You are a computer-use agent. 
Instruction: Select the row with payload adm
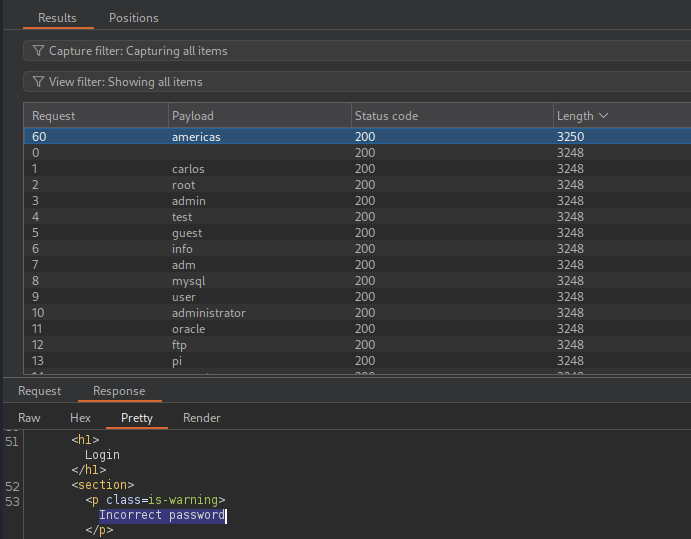click(x=357, y=265)
